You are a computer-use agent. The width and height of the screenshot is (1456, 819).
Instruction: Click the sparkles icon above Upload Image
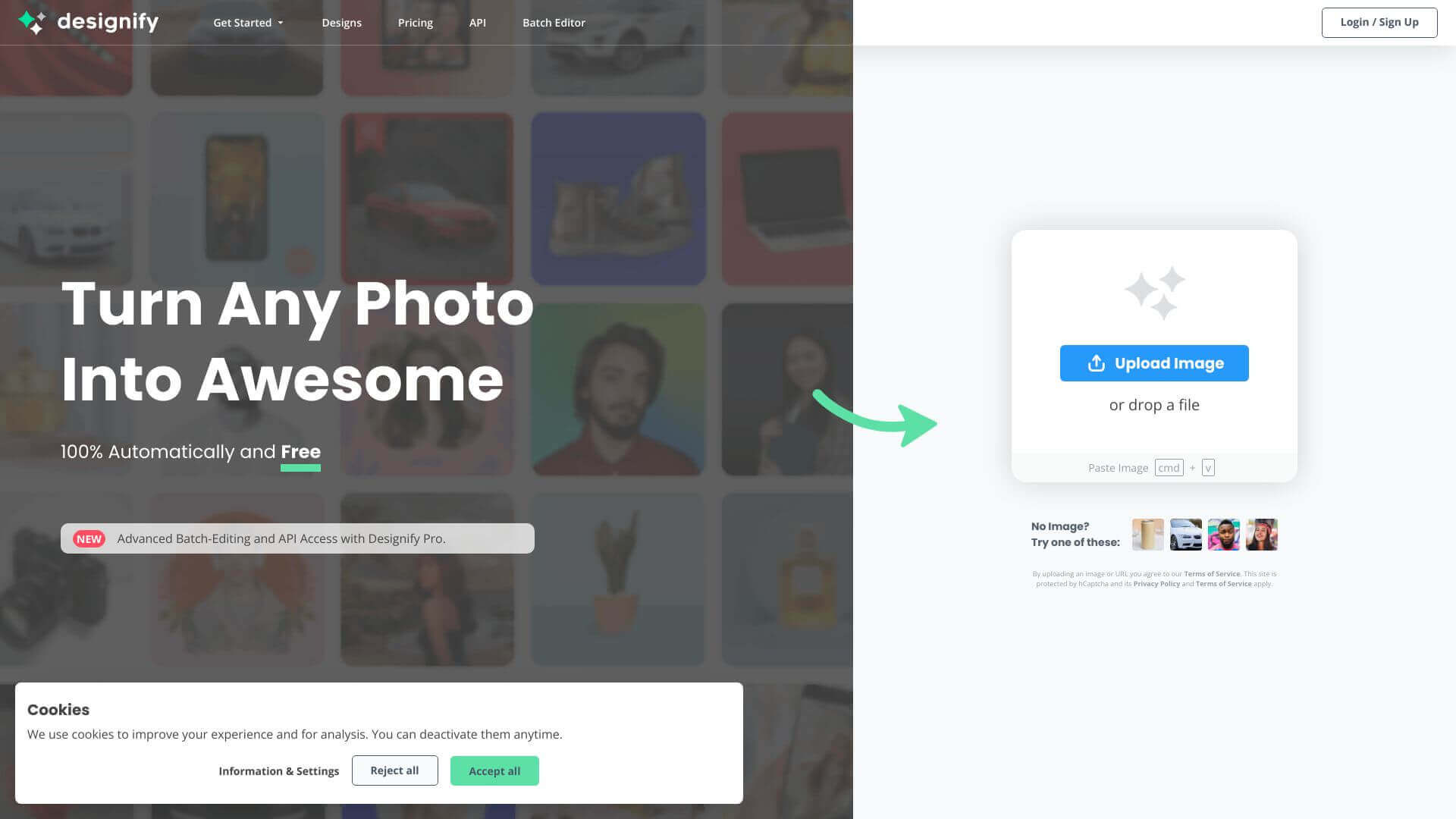(1153, 293)
